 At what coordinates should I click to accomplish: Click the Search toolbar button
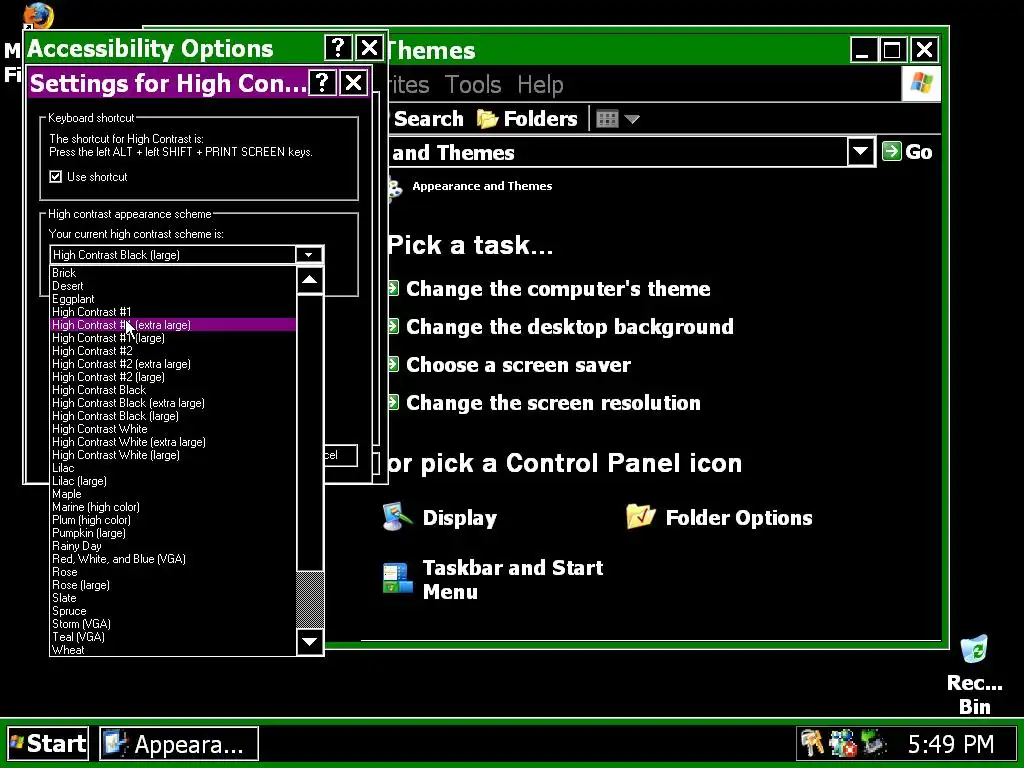428,119
